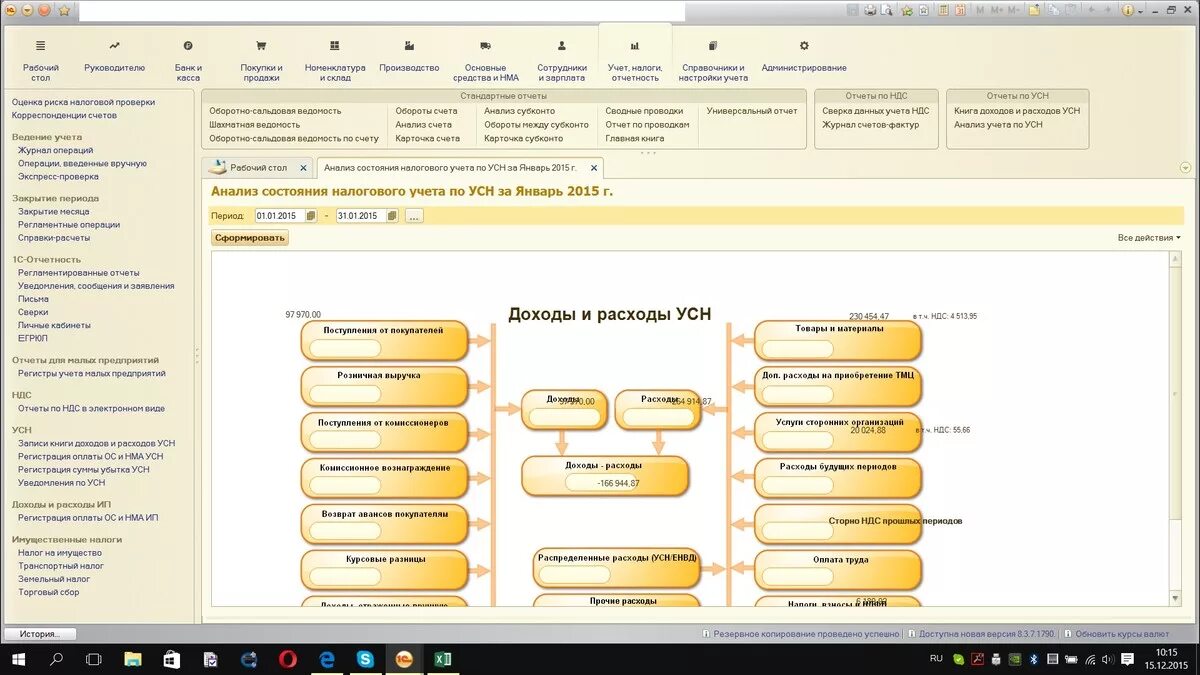
Task: Click the Сформировать button
Action: 250,238
